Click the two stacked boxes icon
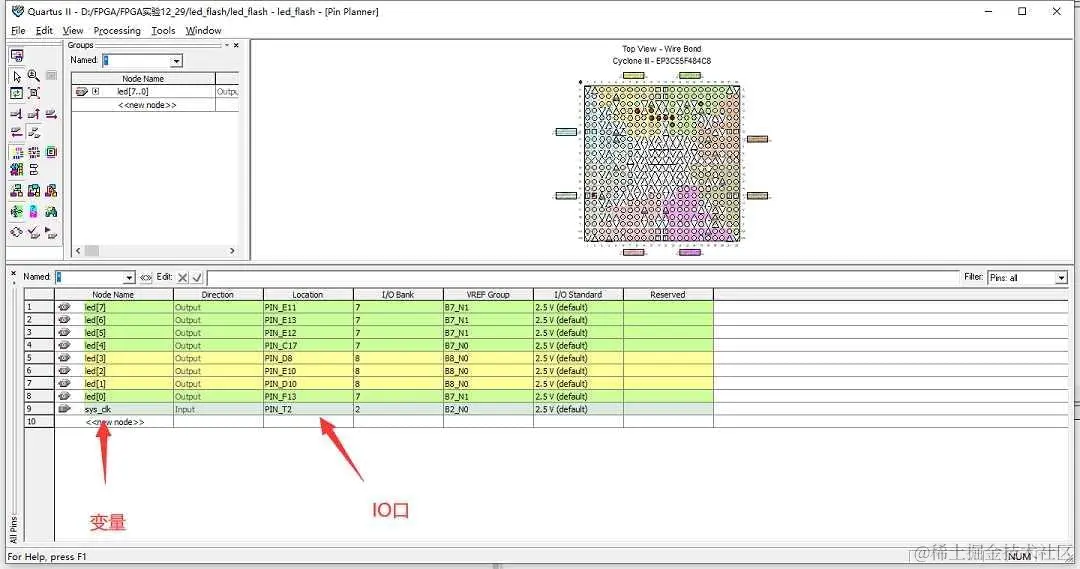1080x569 pixels. coord(34,169)
